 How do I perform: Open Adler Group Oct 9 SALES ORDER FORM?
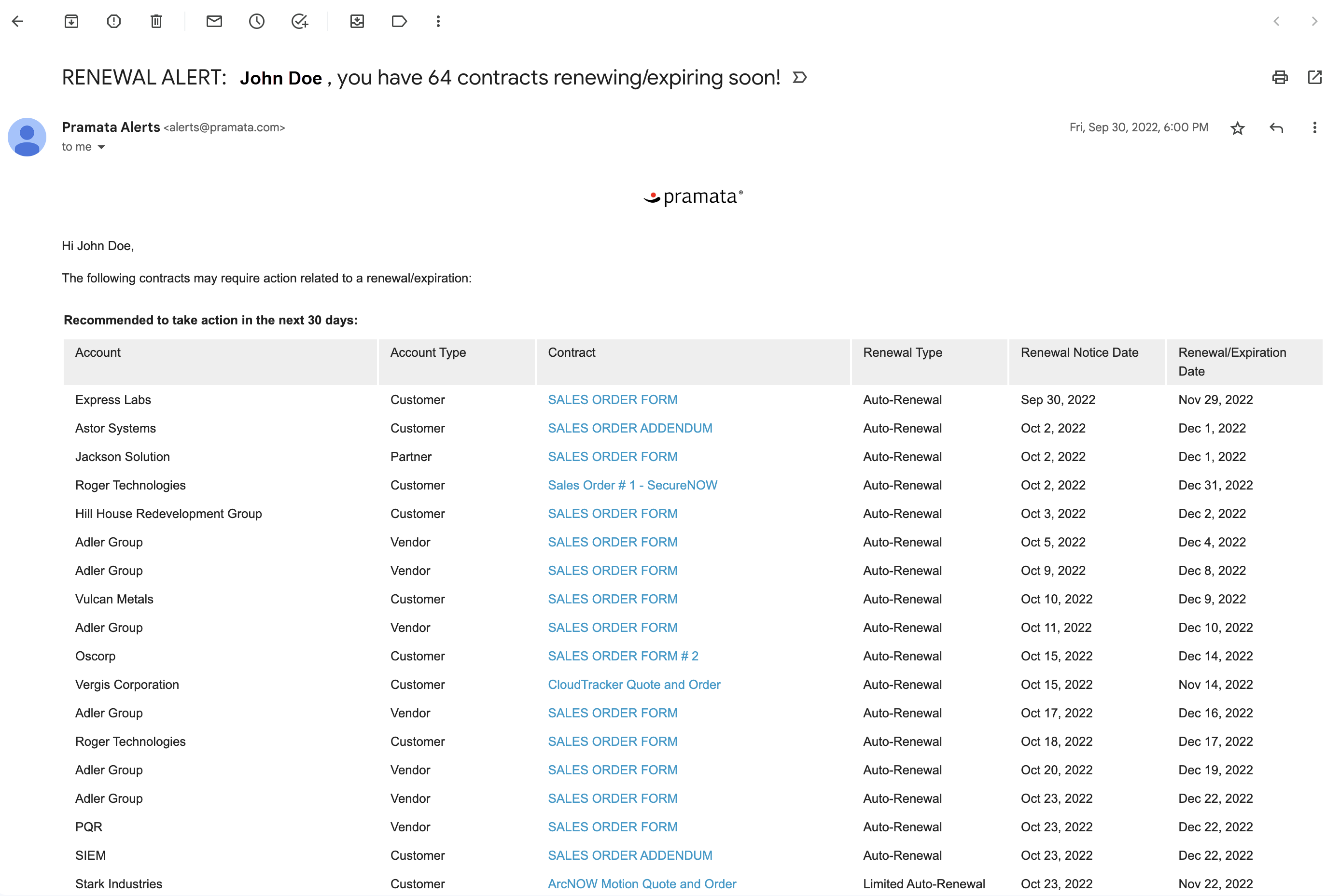click(x=613, y=571)
